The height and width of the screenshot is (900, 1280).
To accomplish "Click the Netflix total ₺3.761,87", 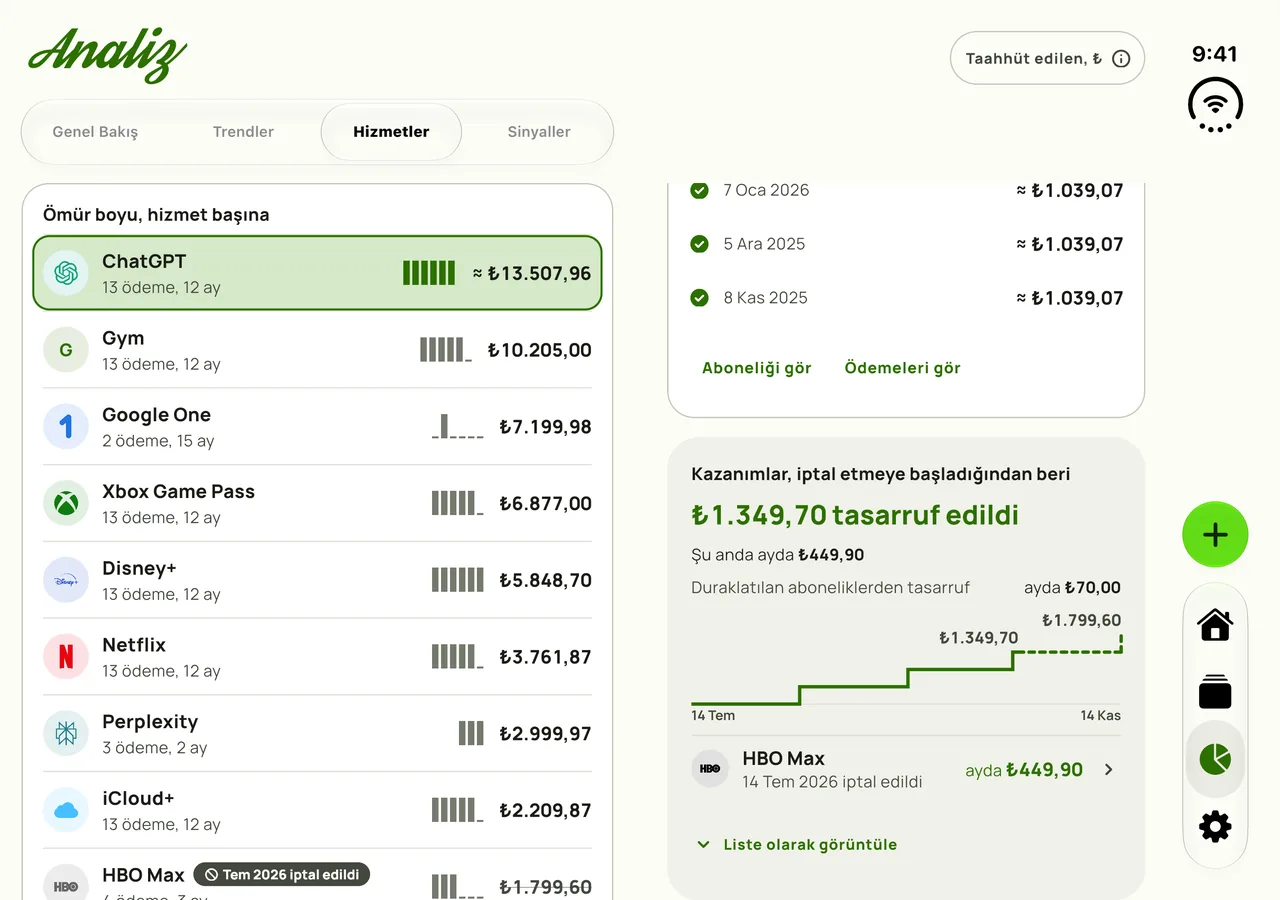I will pyautogui.click(x=545, y=657).
